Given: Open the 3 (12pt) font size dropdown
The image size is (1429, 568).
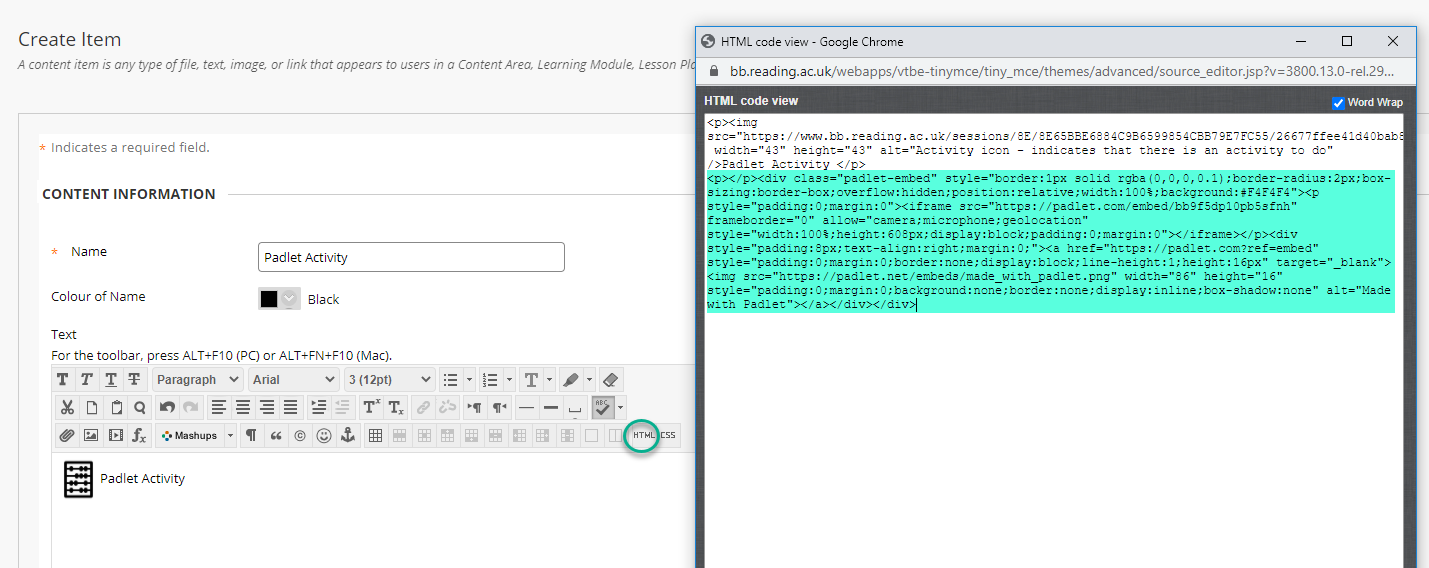Looking at the screenshot, I should coord(389,380).
